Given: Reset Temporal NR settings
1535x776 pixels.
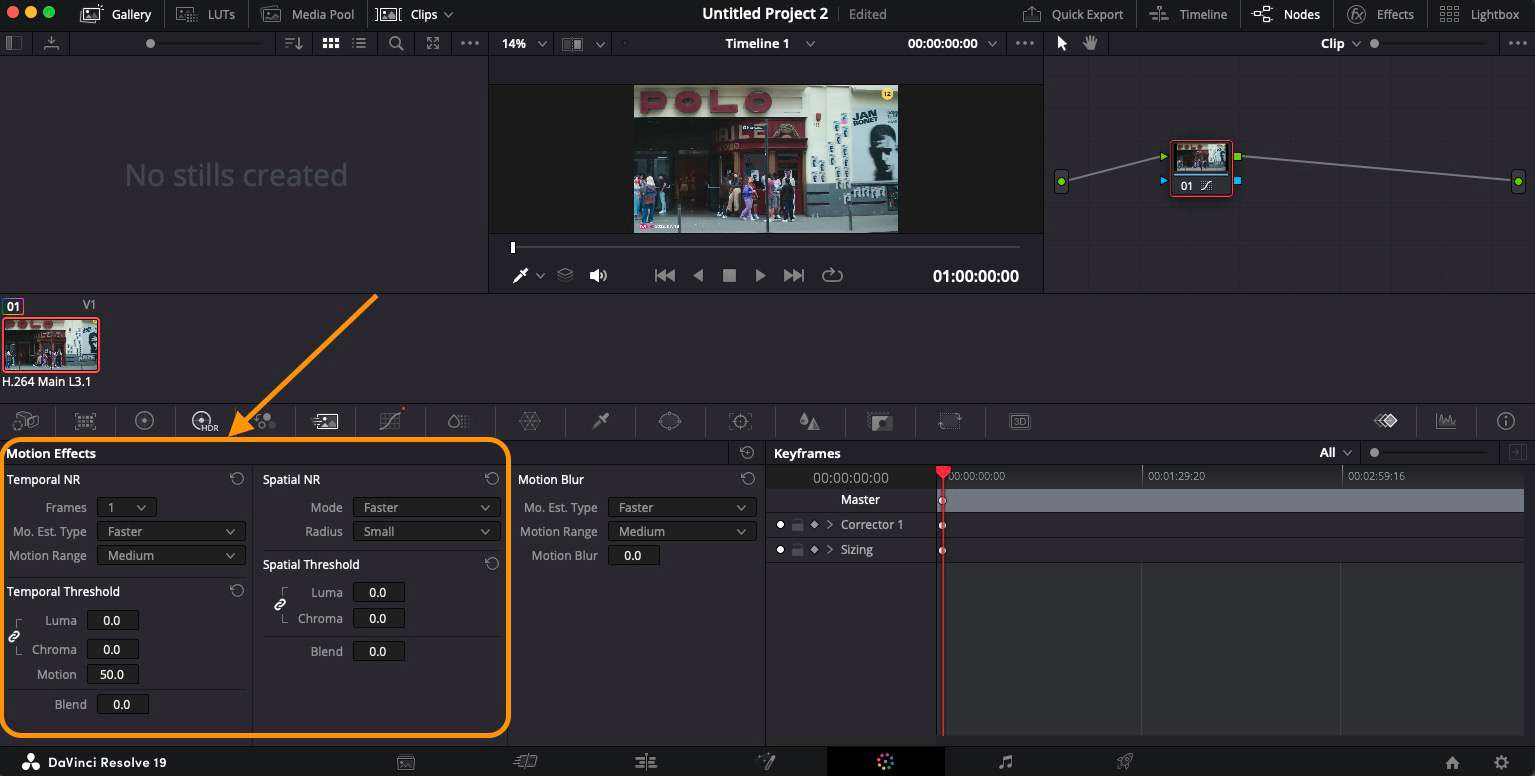Looking at the screenshot, I should tap(237, 479).
